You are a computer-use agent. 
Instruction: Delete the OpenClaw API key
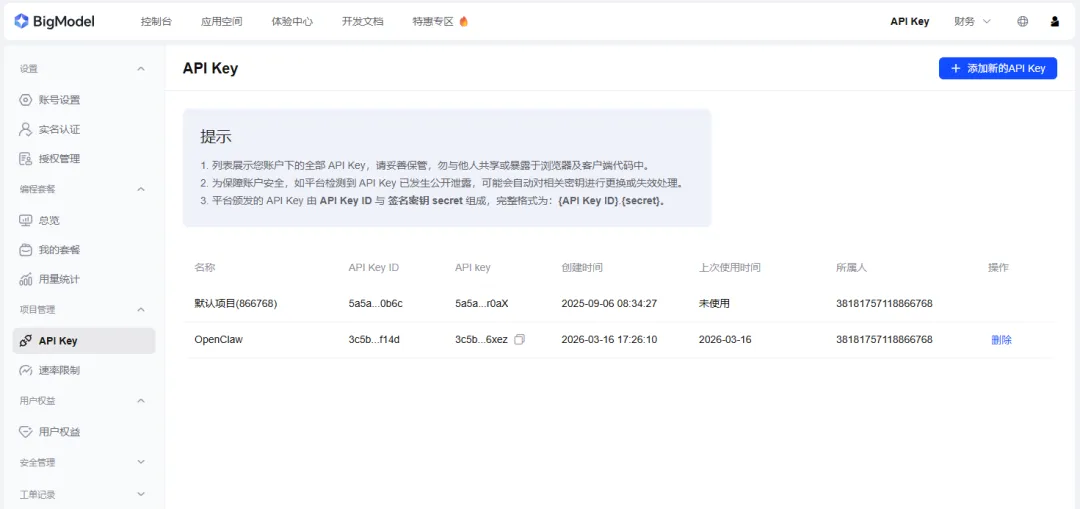tap(1001, 340)
